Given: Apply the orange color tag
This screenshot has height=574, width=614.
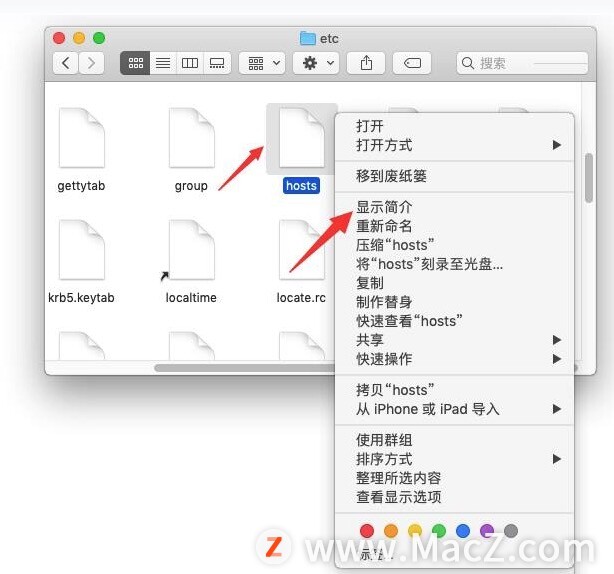Looking at the screenshot, I should [391, 531].
